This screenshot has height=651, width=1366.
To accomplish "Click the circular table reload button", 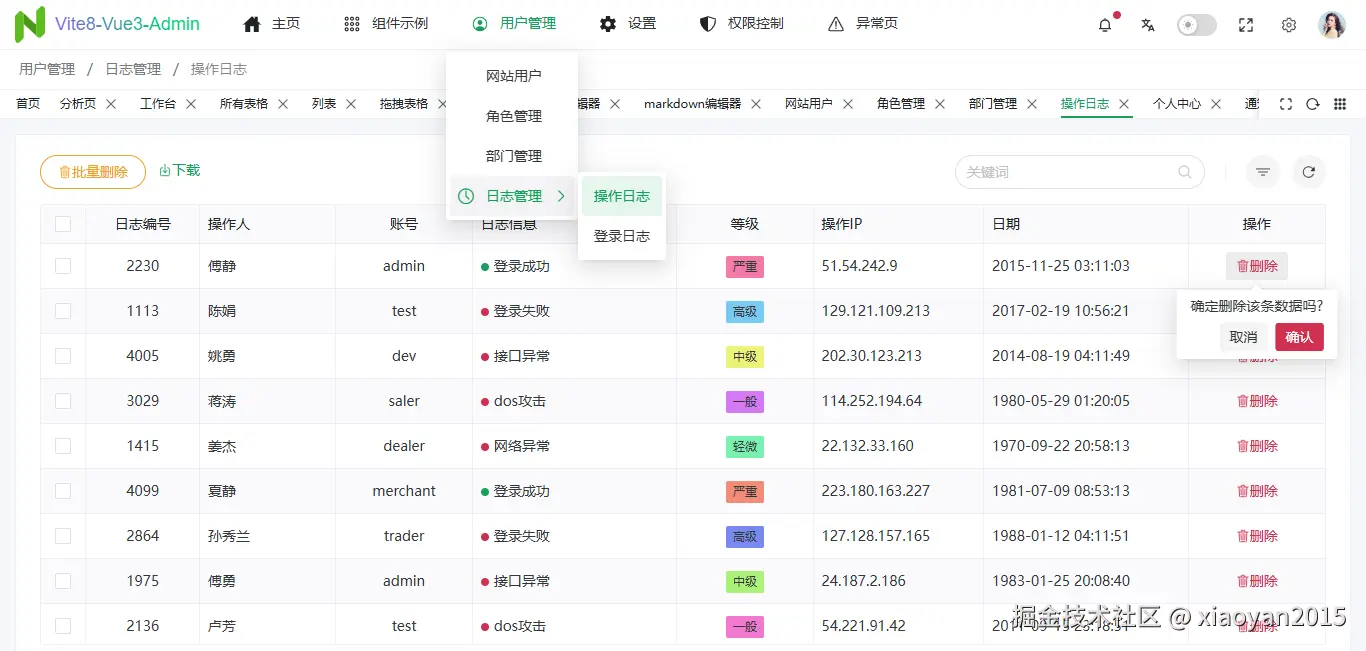I will point(1309,172).
